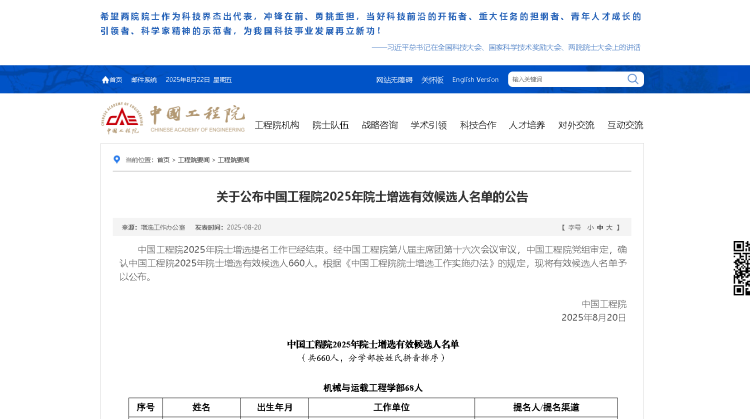Set font size to 中 (medium)
750x419 pixels.
point(600,227)
